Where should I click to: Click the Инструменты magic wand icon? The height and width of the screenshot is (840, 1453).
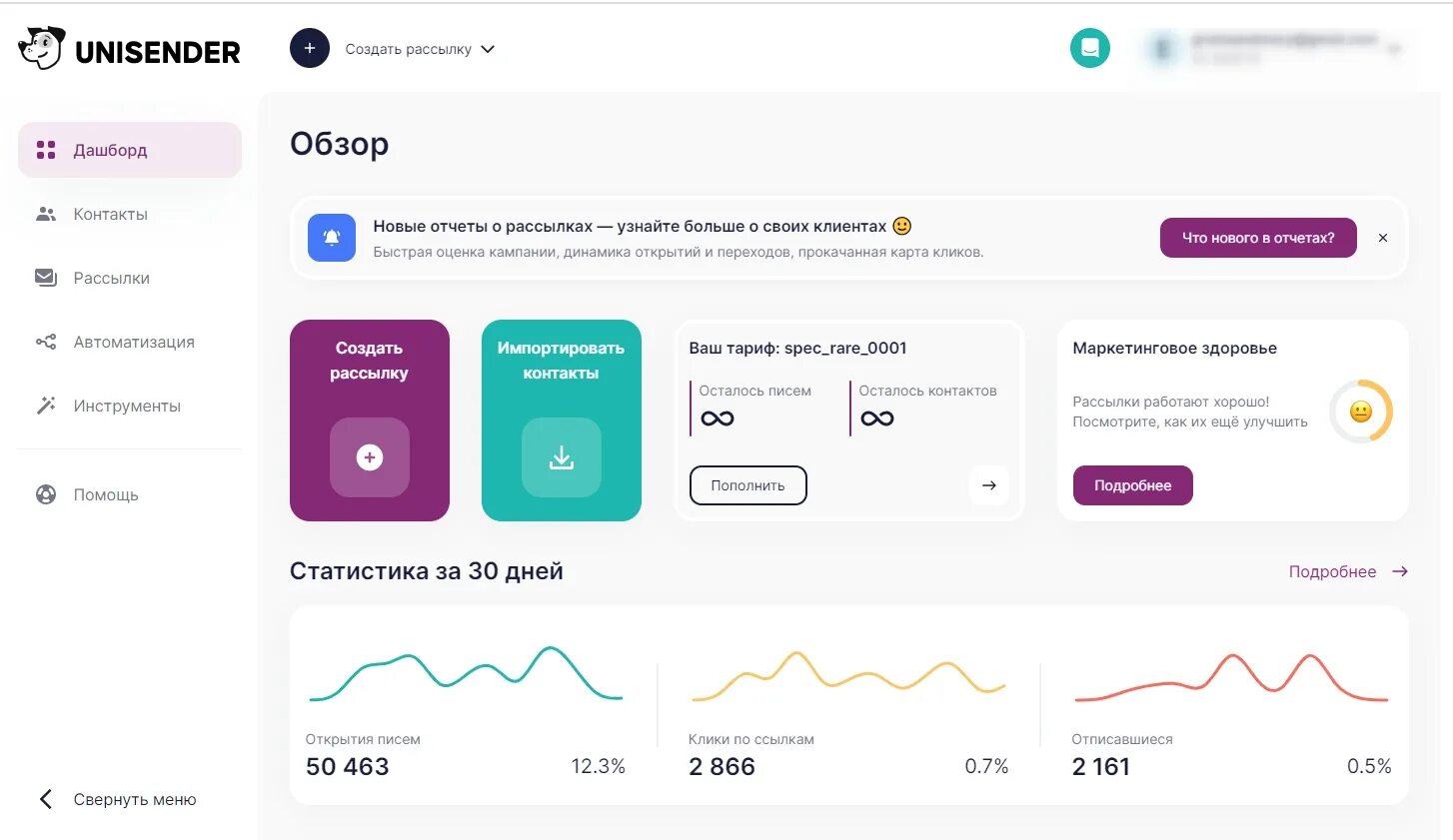[x=46, y=406]
